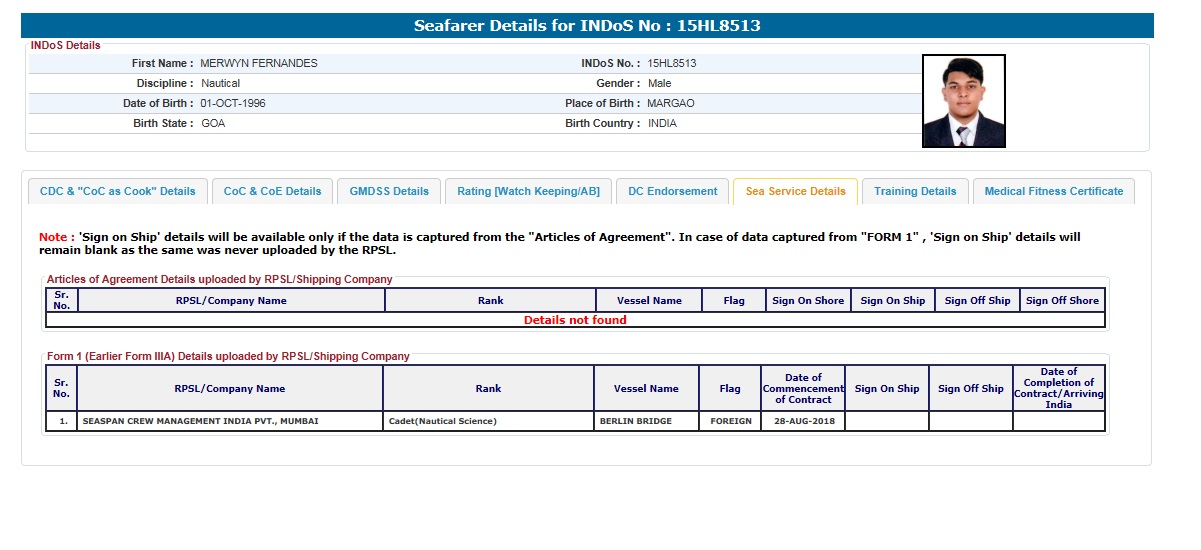1201x550 pixels.
Task: Click the 'Details not found' message row
Action: tap(575, 320)
